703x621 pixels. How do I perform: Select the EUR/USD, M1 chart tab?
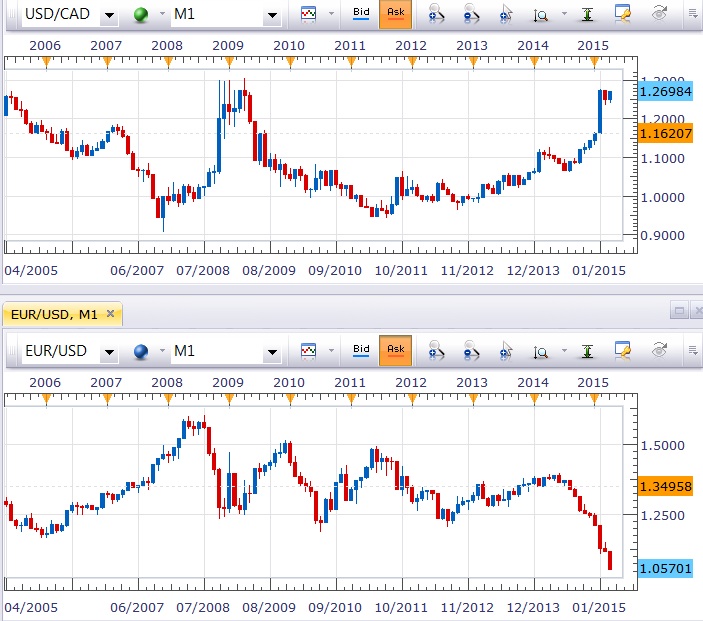(x=53, y=315)
